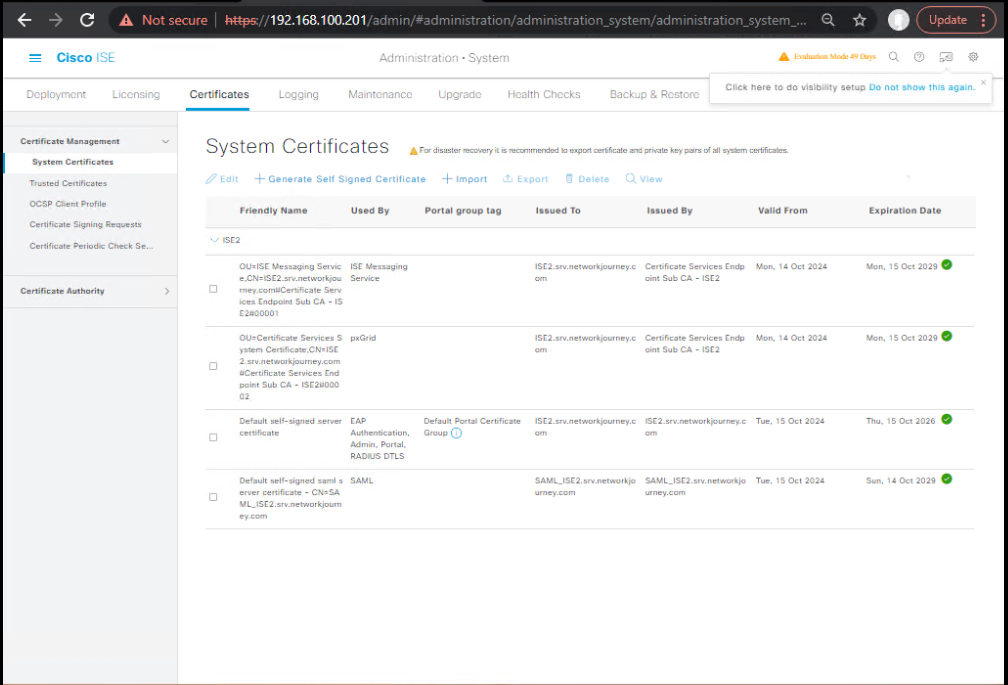Screen dimensions: 1008x685
Task: Select the pxGrid certificate checkbox
Action: pyautogui.click(x=213, y=366)
